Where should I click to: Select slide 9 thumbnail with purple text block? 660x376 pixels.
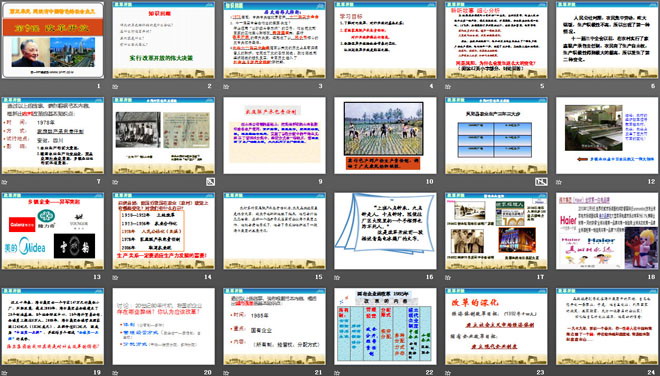click(x=274, y=136)
